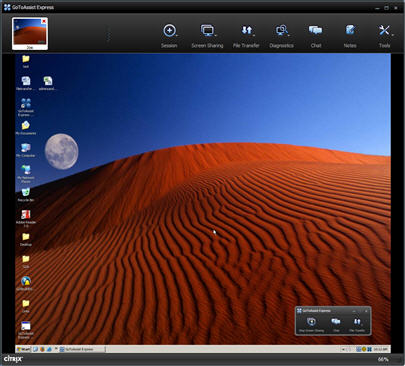Click third quick launch icon after Firefox
The width and height of the screenshot is (405, 366).
click(x=49, y=349)
